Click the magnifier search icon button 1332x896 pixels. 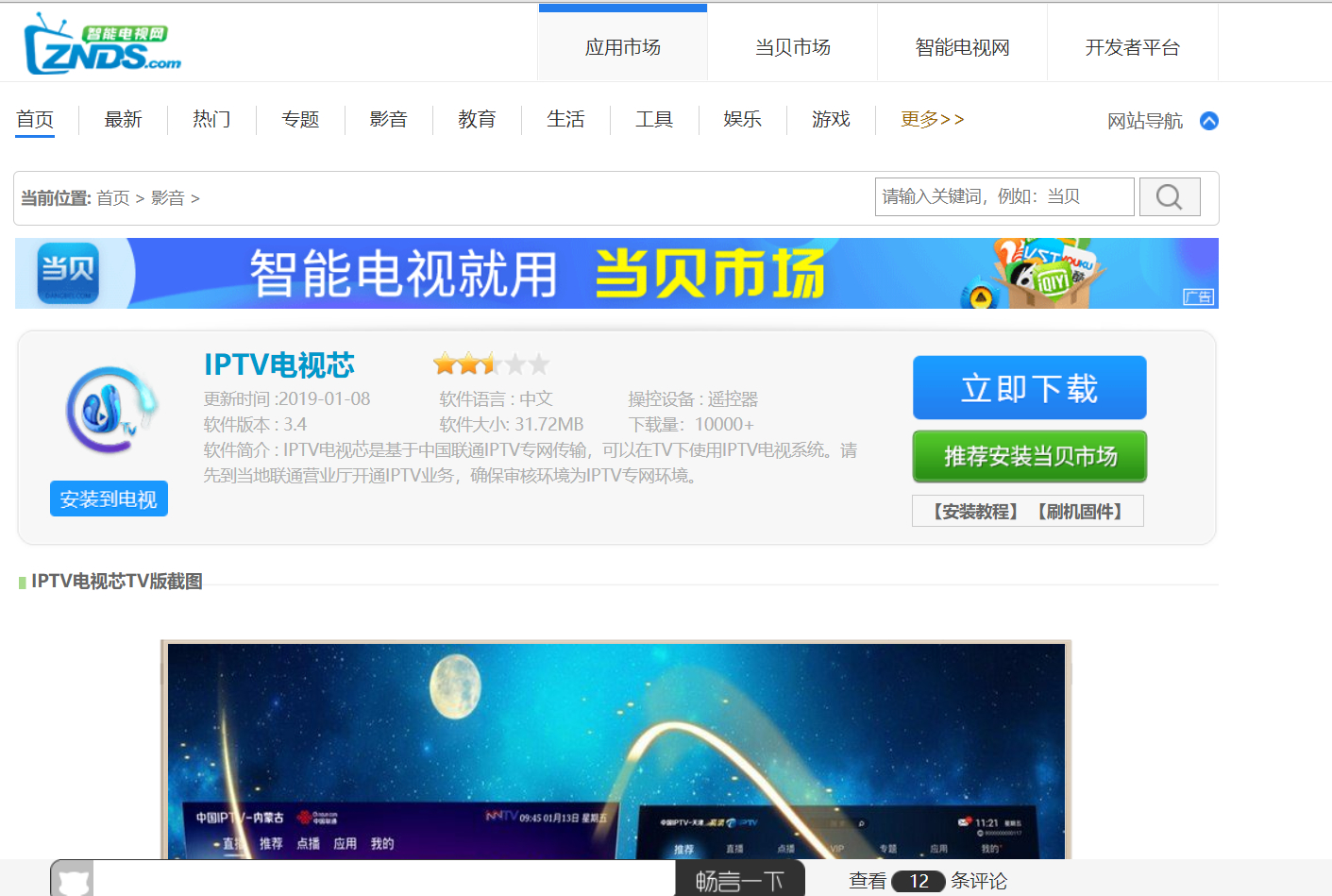click(1170, 196)
